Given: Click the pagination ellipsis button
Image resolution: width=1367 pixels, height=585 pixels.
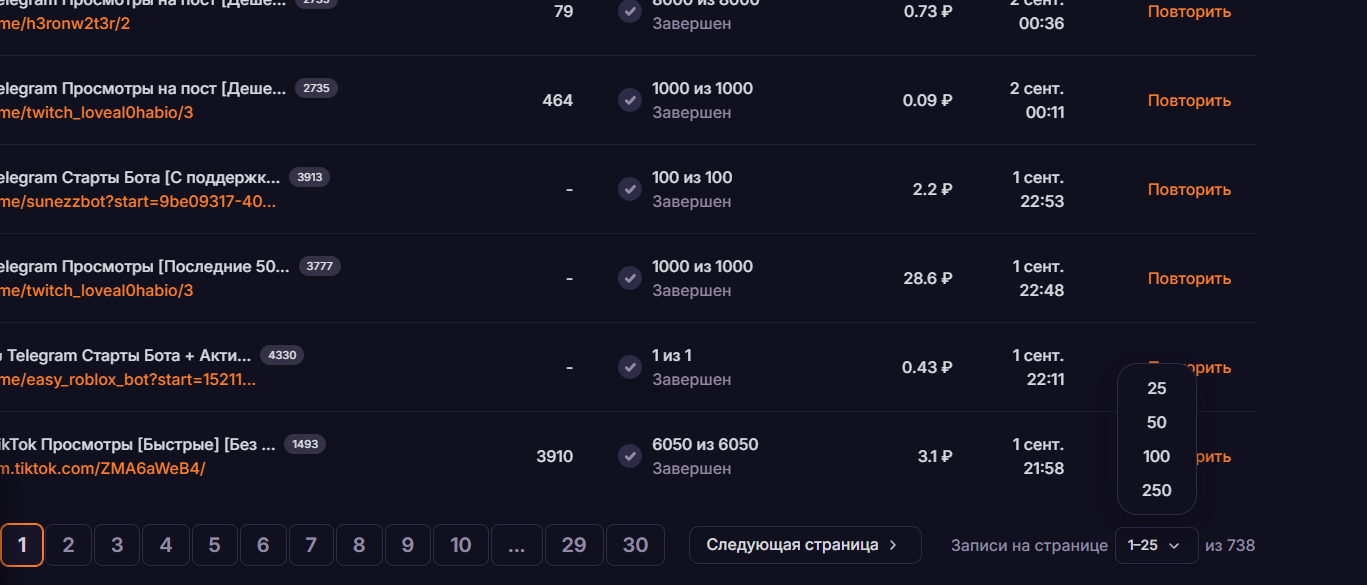Looking at the screenshot, I should point(516,545).
